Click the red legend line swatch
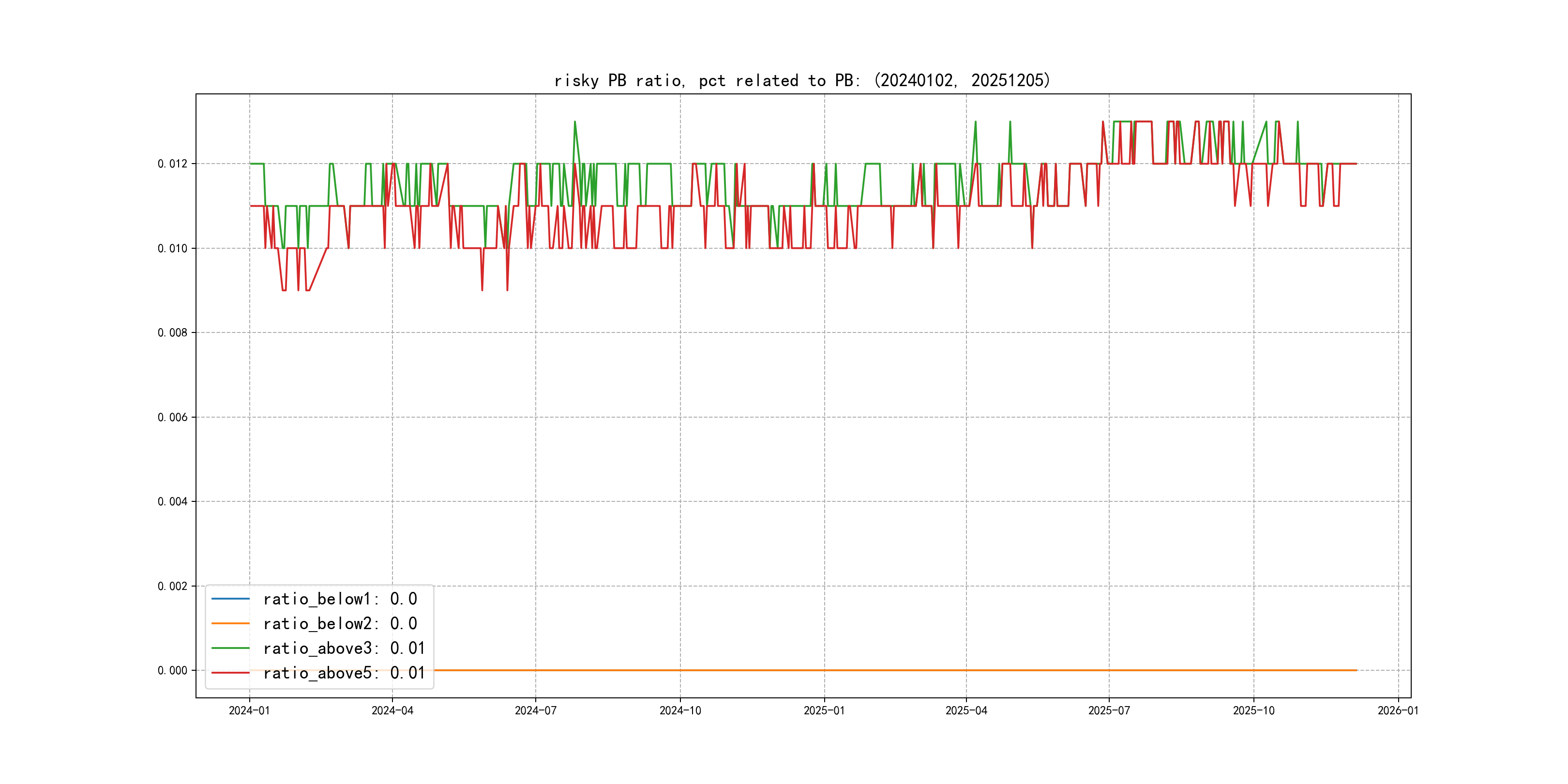Image resolution: width=1568 pixels, height=784 pixels. coord(230,673)
